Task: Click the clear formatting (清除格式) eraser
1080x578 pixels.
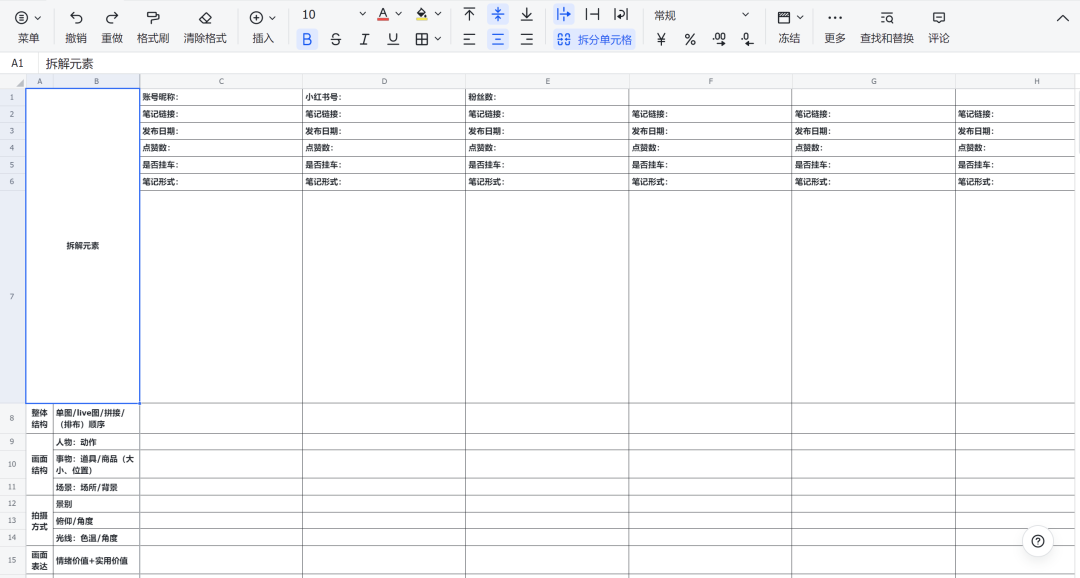Action: tap(205, 18)
